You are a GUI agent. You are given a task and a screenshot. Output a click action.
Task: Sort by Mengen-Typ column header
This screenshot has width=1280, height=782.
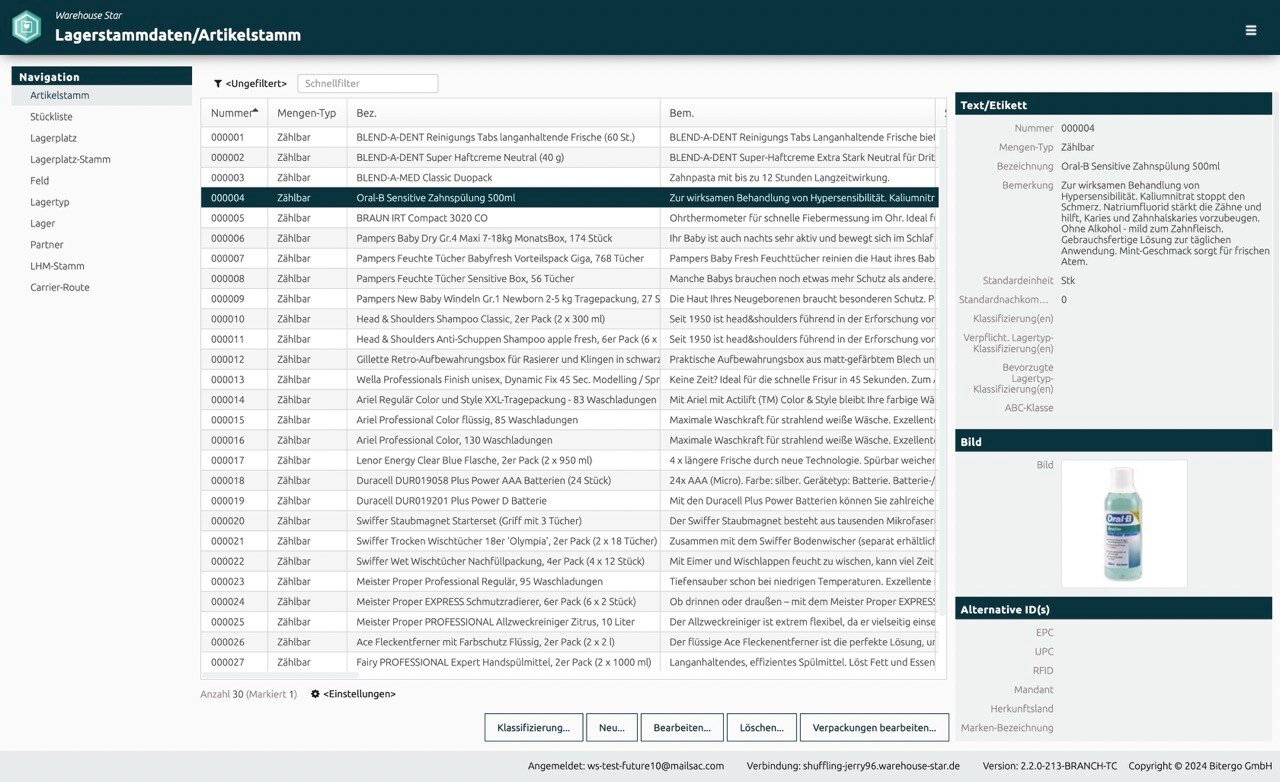(x=307, y=113)
